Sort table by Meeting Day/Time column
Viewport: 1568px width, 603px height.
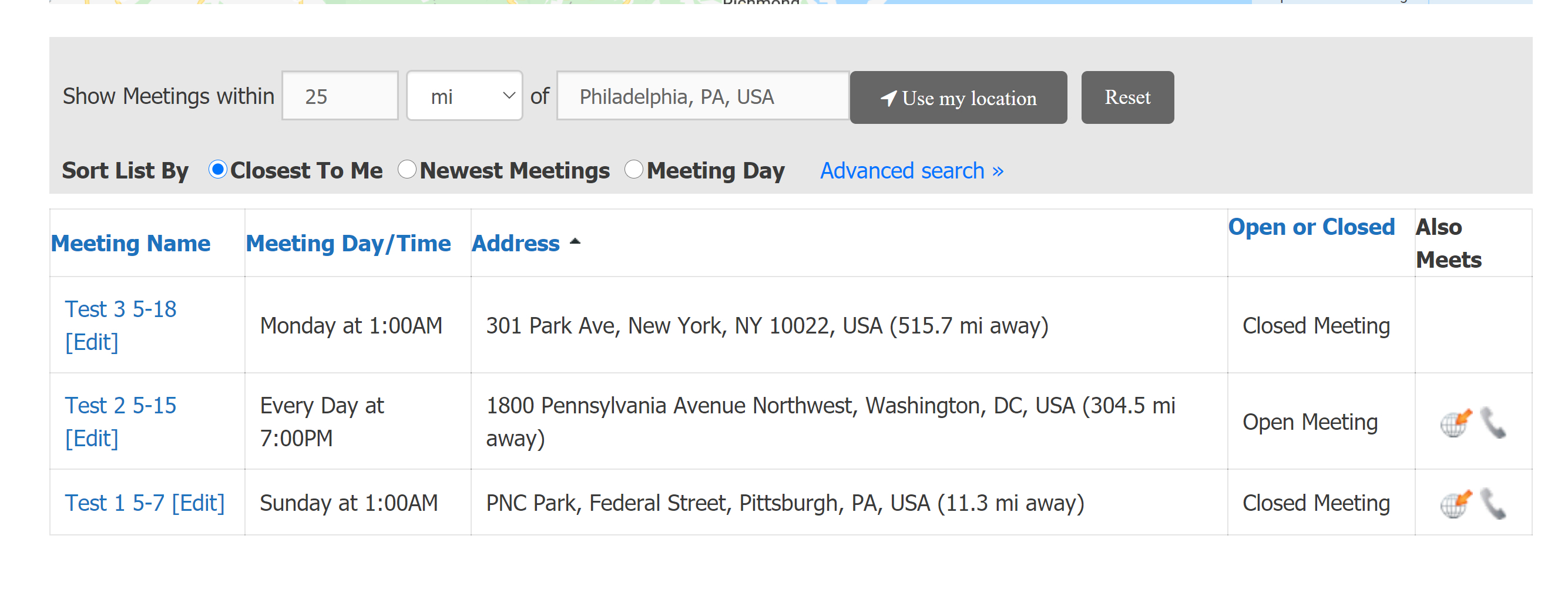click(x=348, y=244)
